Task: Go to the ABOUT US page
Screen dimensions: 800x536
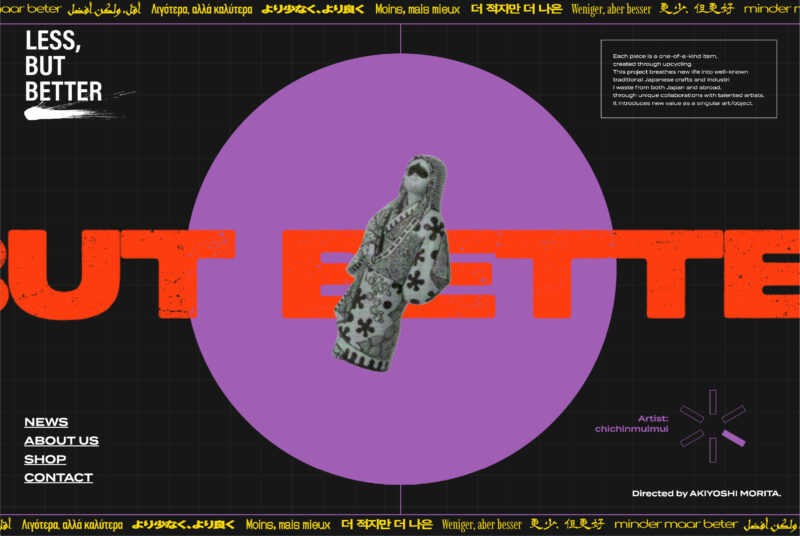Action: tap(61, 441)
